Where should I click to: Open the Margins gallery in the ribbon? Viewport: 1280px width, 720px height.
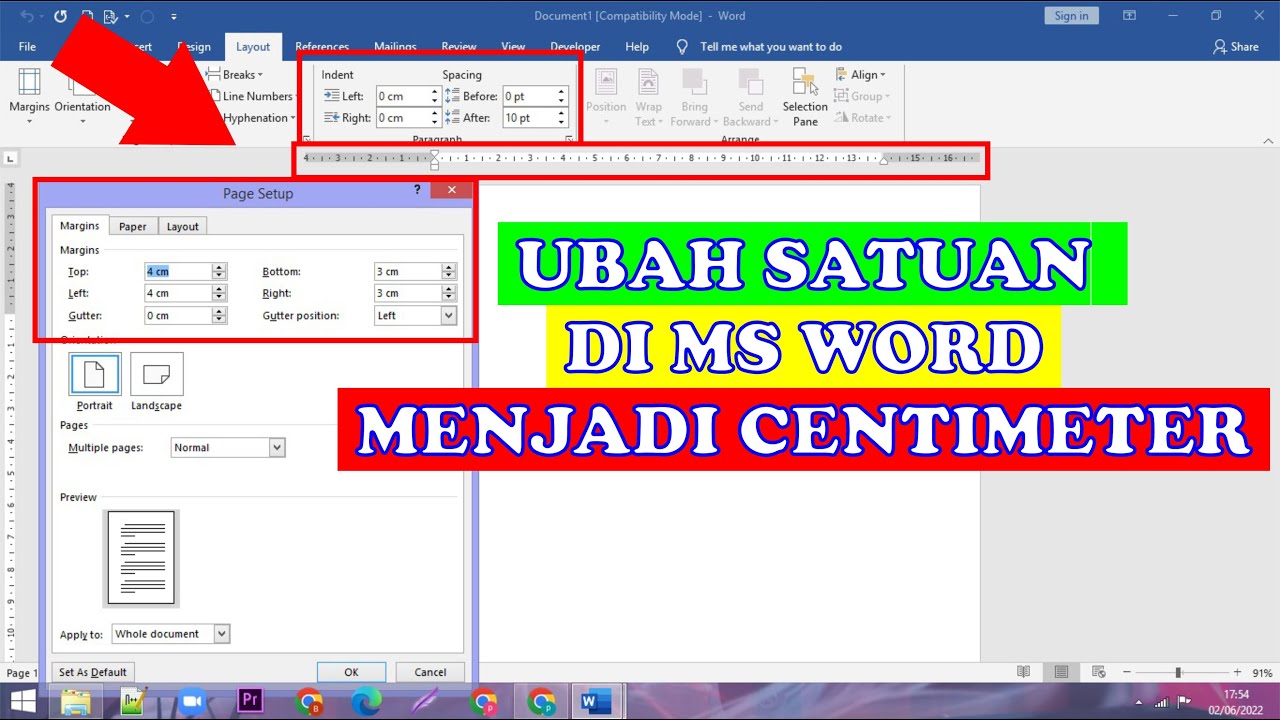pos(29,97)
